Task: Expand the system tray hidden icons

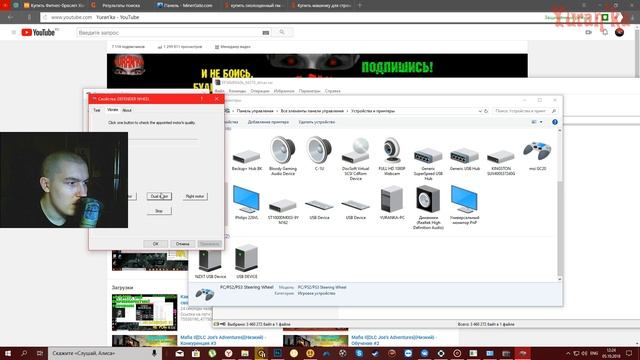Action: (568, 353)
